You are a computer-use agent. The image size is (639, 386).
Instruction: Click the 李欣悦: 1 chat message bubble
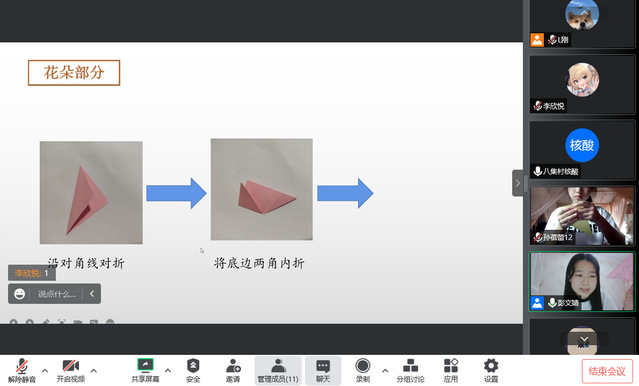[32, 273]
